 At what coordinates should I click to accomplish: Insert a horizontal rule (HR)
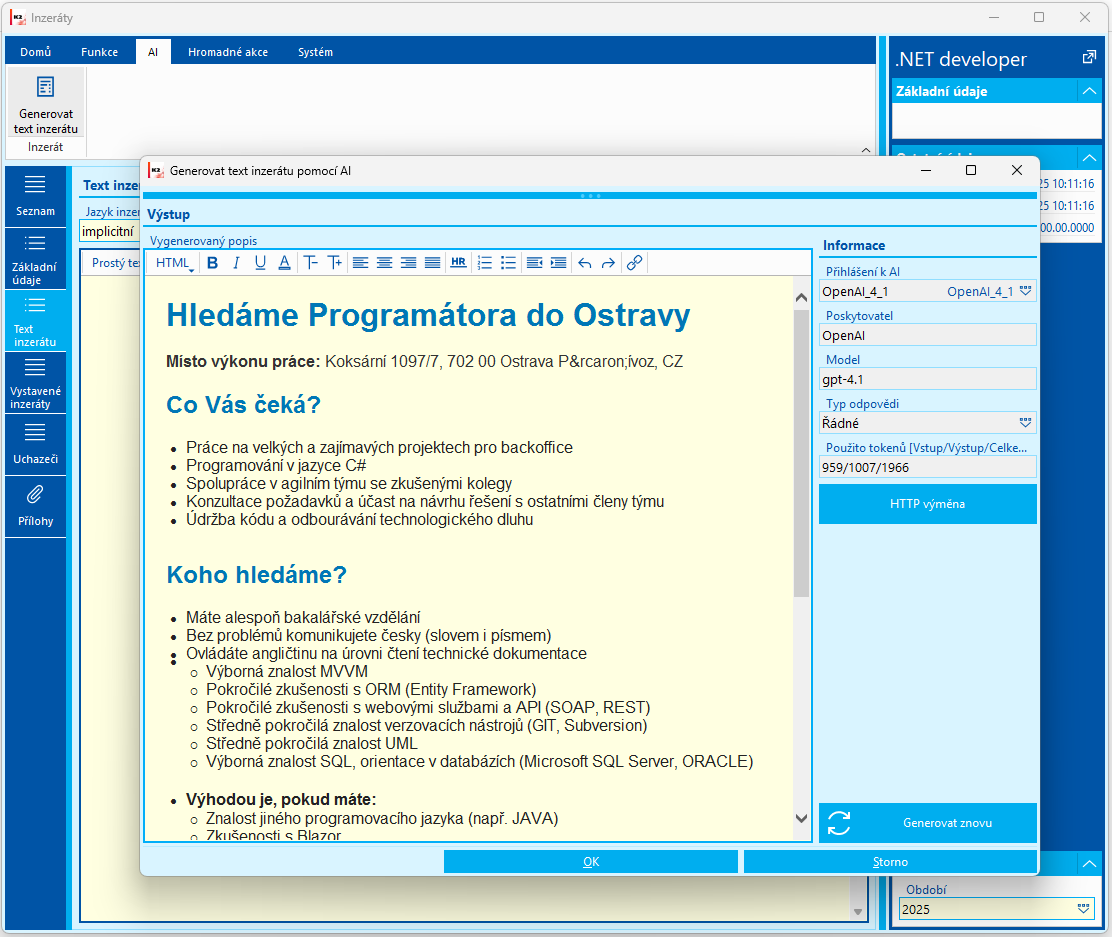pyautogui.click(x=459, y=263)
